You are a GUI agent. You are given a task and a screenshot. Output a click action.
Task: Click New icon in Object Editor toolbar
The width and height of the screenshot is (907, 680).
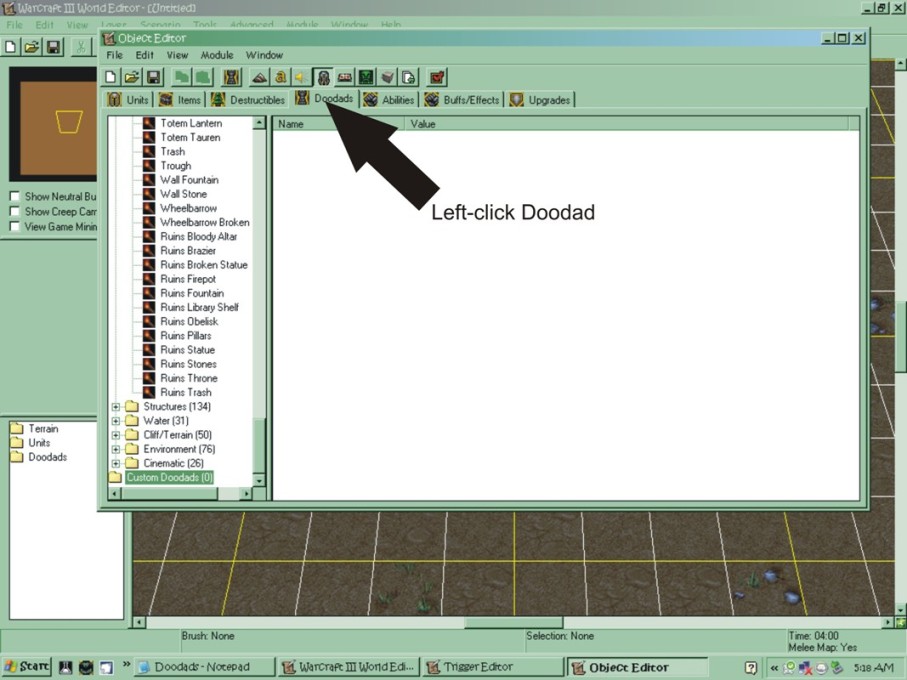[x=111, y=77]
